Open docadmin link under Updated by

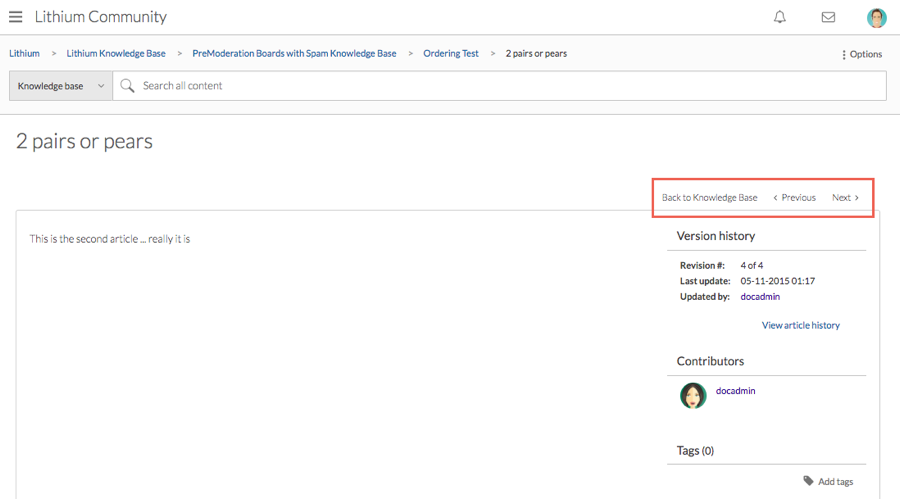(x=760, y=297)
